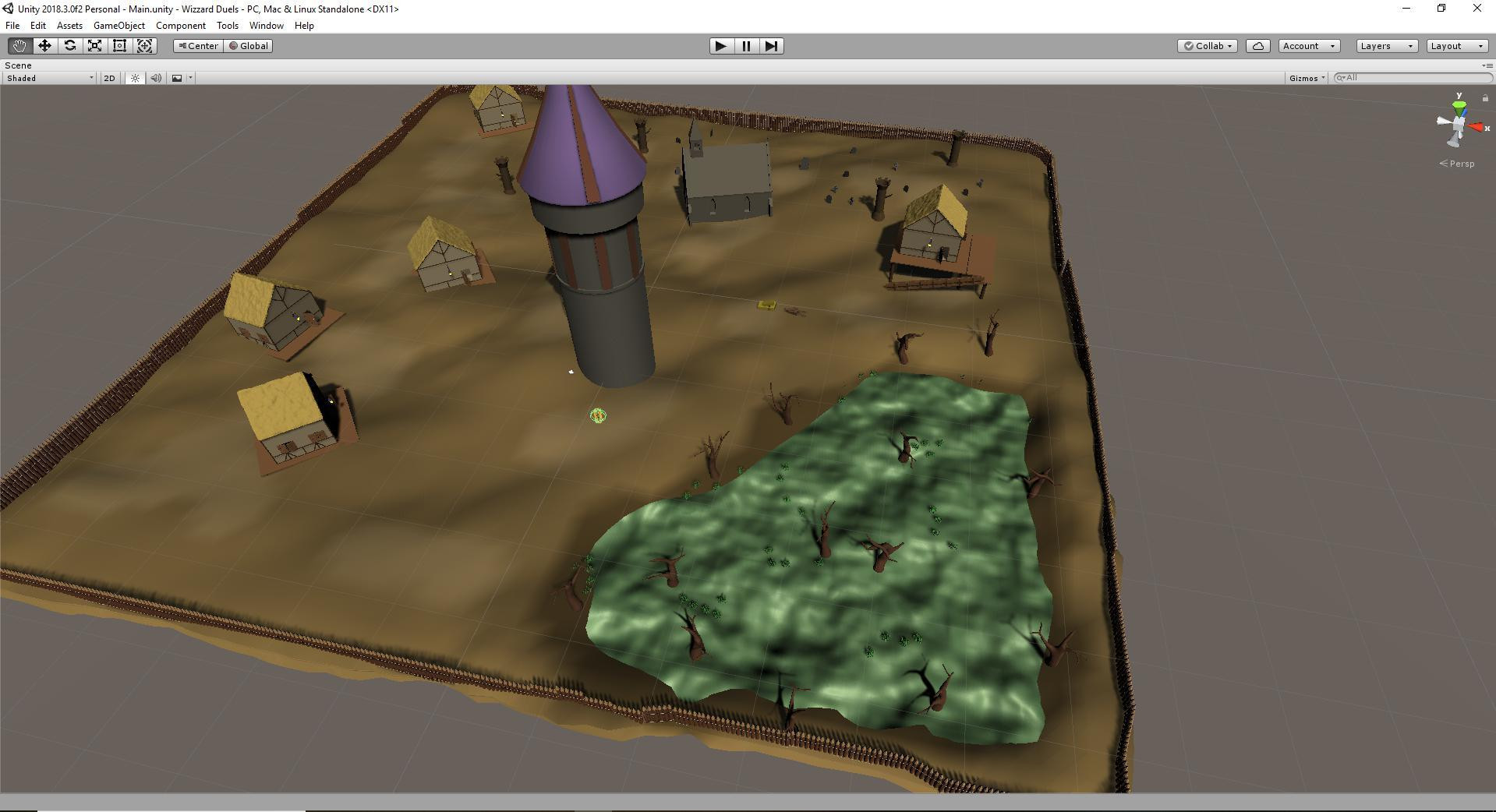This screenshot has width=1496, height=812.
Task: Click the green circled object gizmo in scene
Action: [598, 415]
